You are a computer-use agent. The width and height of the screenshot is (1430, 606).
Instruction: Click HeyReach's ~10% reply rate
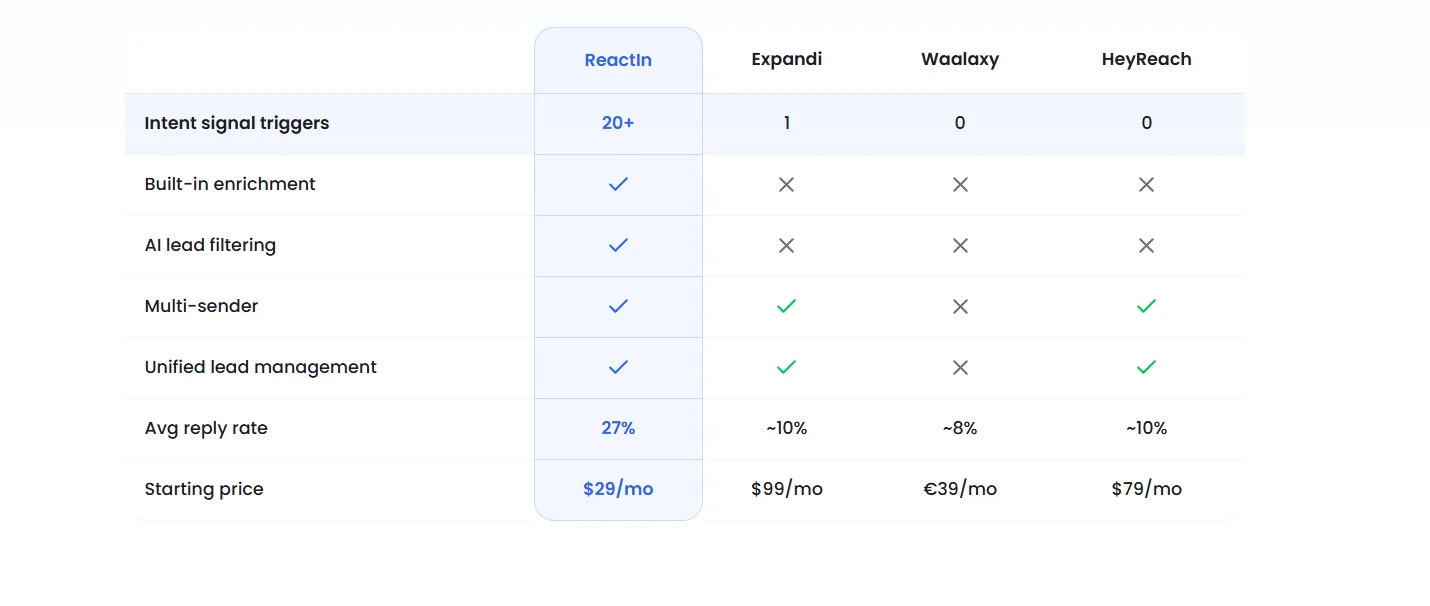1146,428
